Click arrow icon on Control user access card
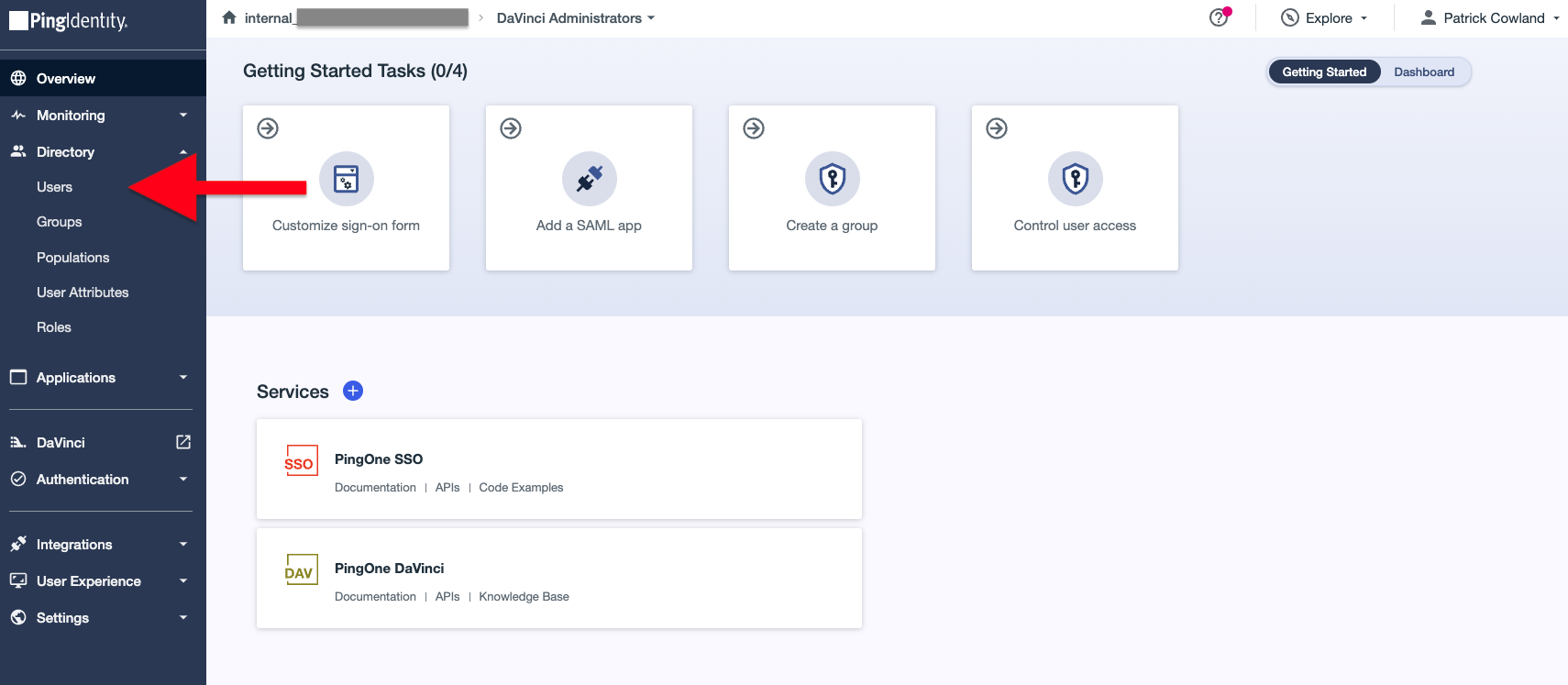1568x685 pixels. coord(997,128)
